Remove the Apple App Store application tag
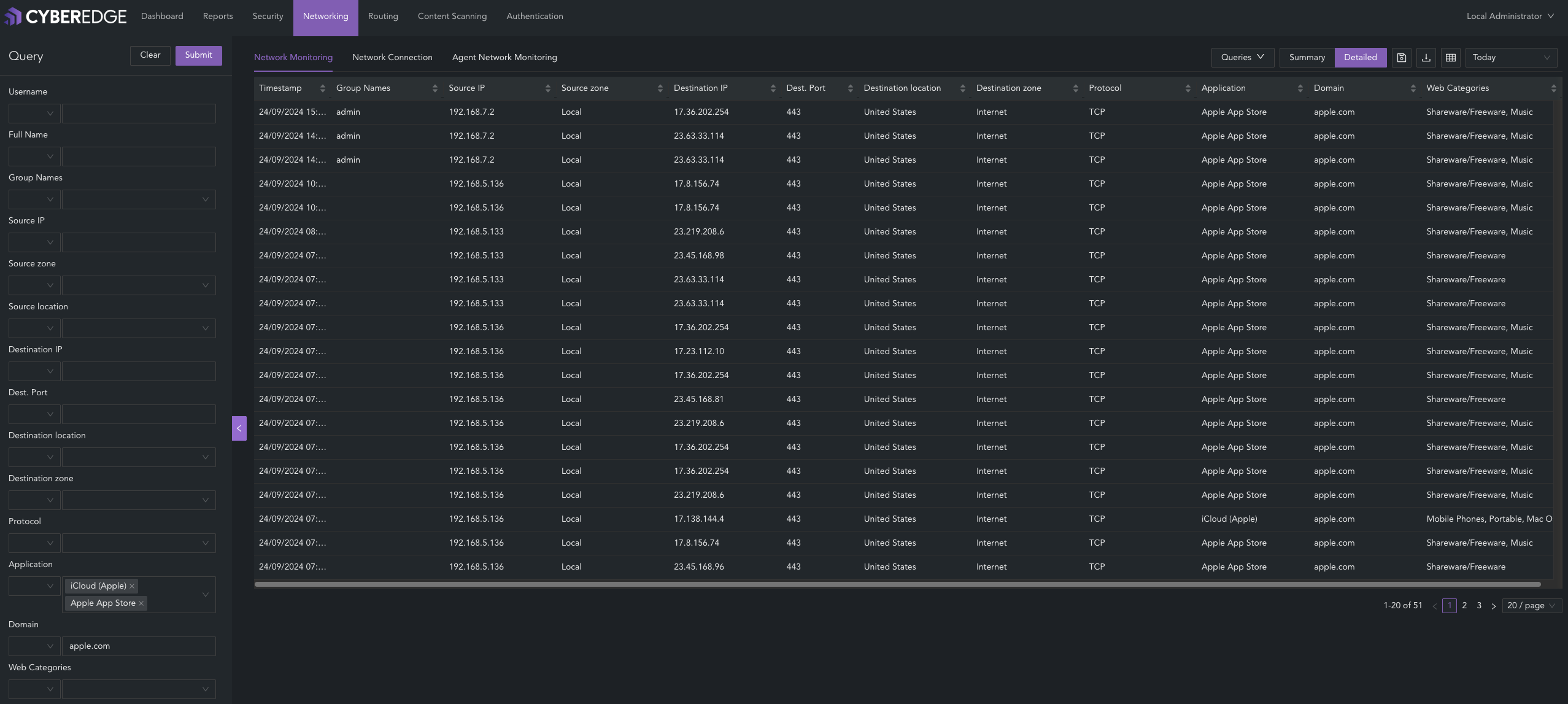1568x704 pixels. pyautogui.click(x=141, y=603)
